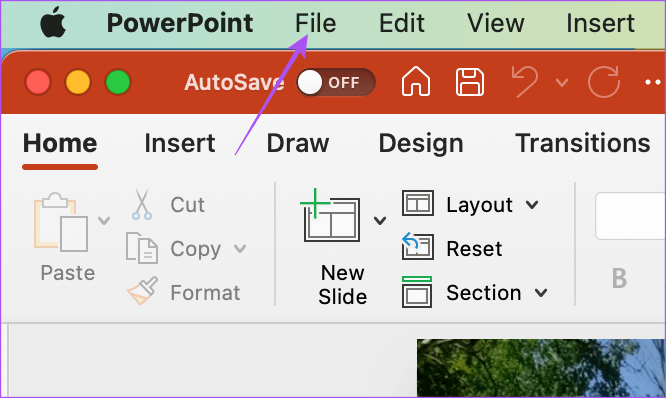Expand the New Slide dropdown arrow
The image size is (666, 398).
(x=380, y=220)
